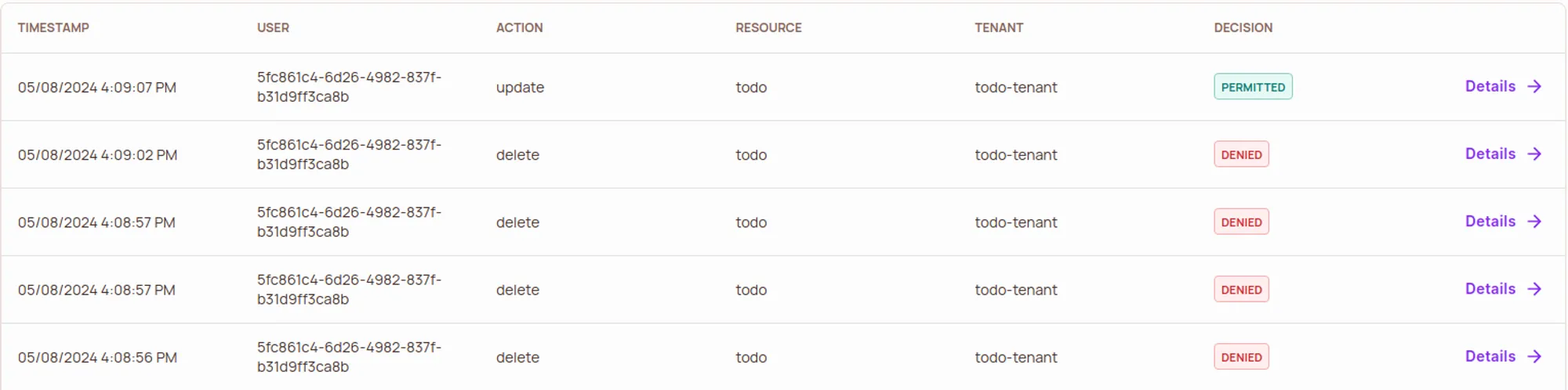Image resolution: width=1568 pixels, height=390 pixels.
Task: Click the DENIED badge in the 4:09:02 PM row
Action: coord(1241,154)
